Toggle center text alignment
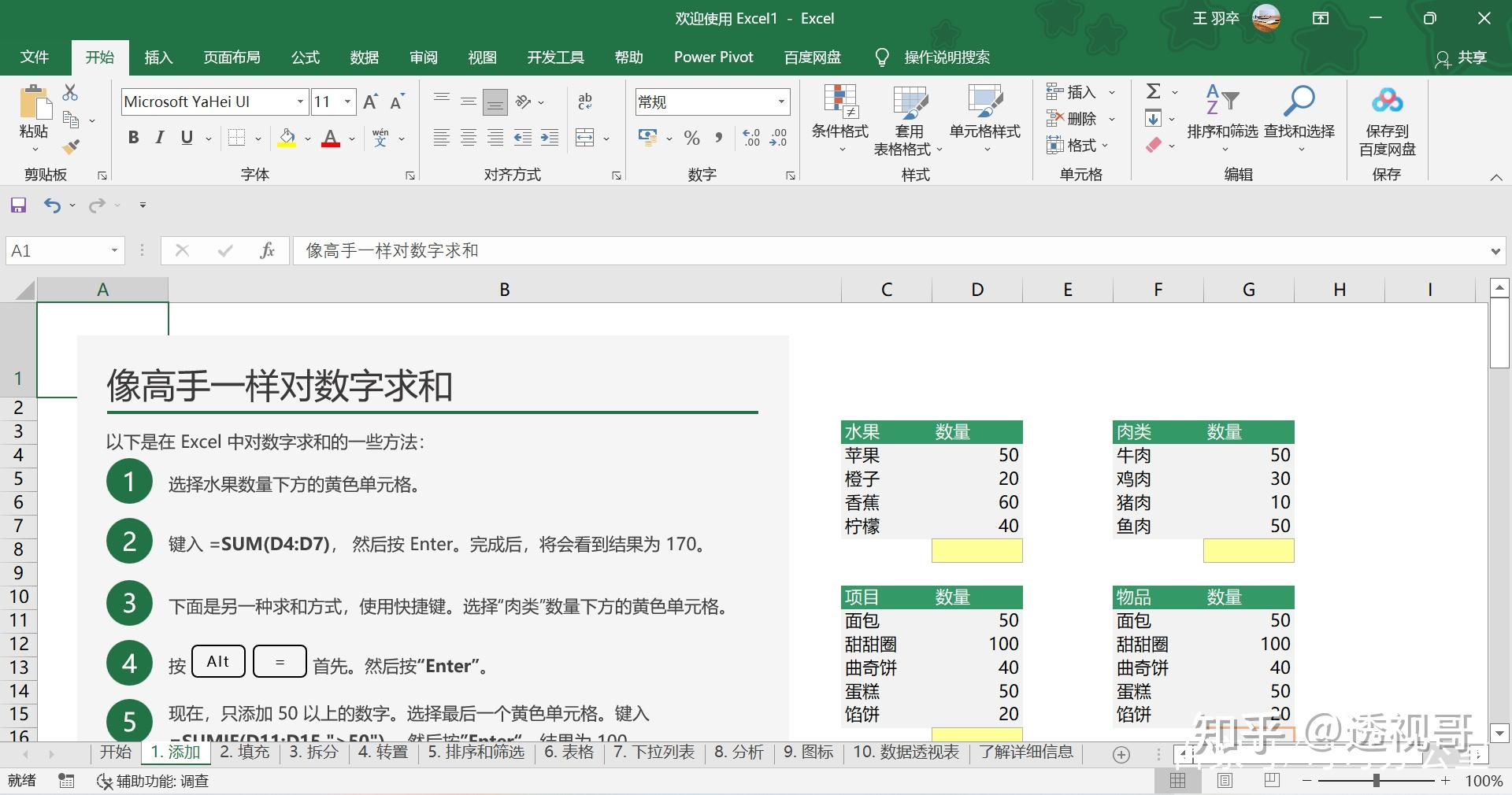This screenshot has height=795, width=1512. [469, 138]
